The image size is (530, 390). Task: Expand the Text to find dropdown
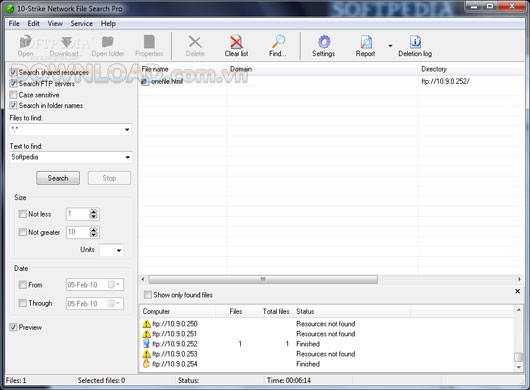click(x=127, y=157)
